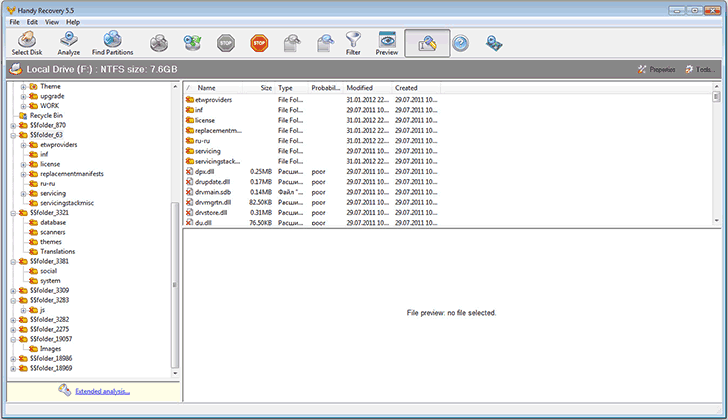The image size is (728, 420).
Task: Expand the $$folder_3309 tree node
Action: 13,291
